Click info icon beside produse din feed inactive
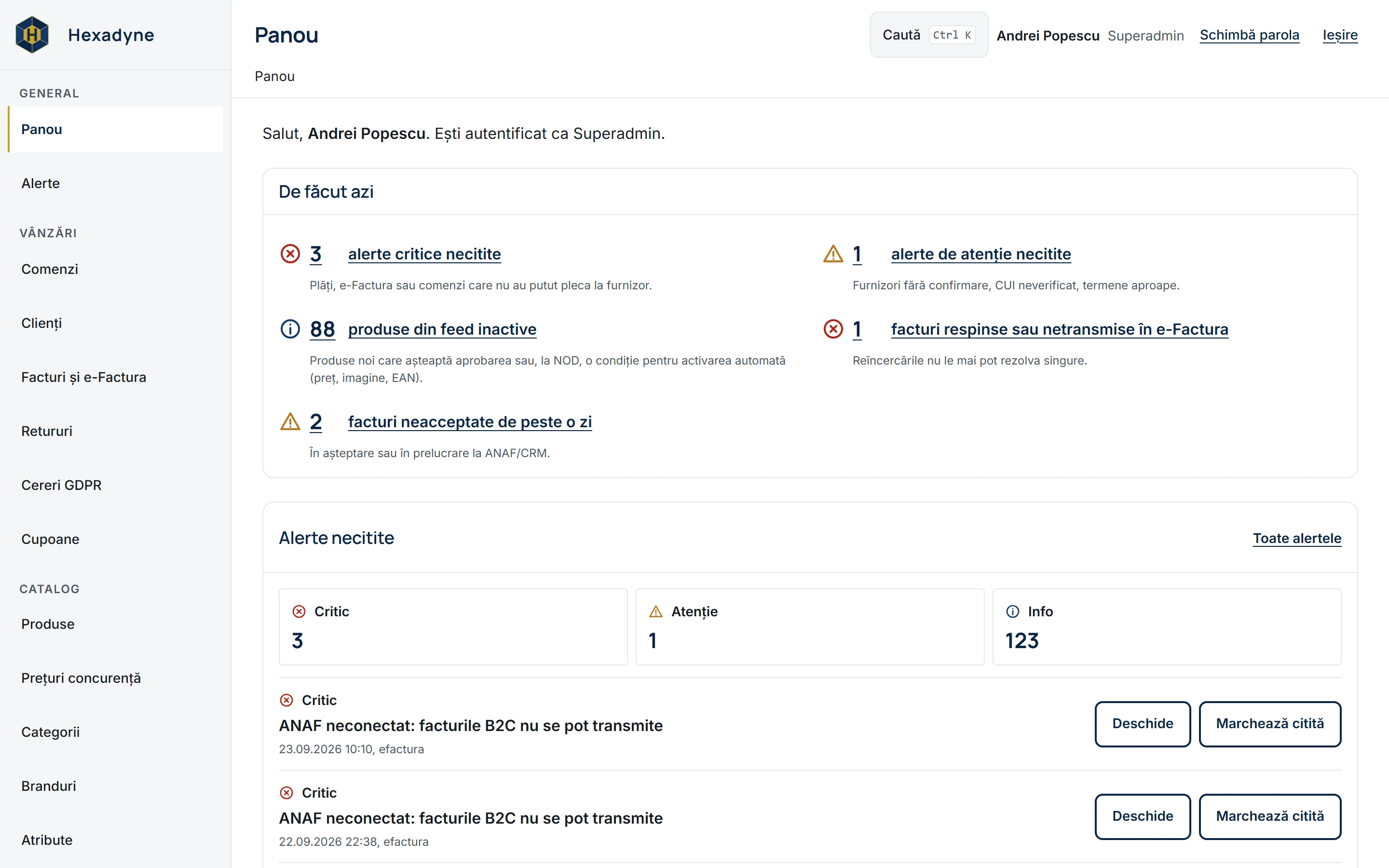 tap(290, 329)
